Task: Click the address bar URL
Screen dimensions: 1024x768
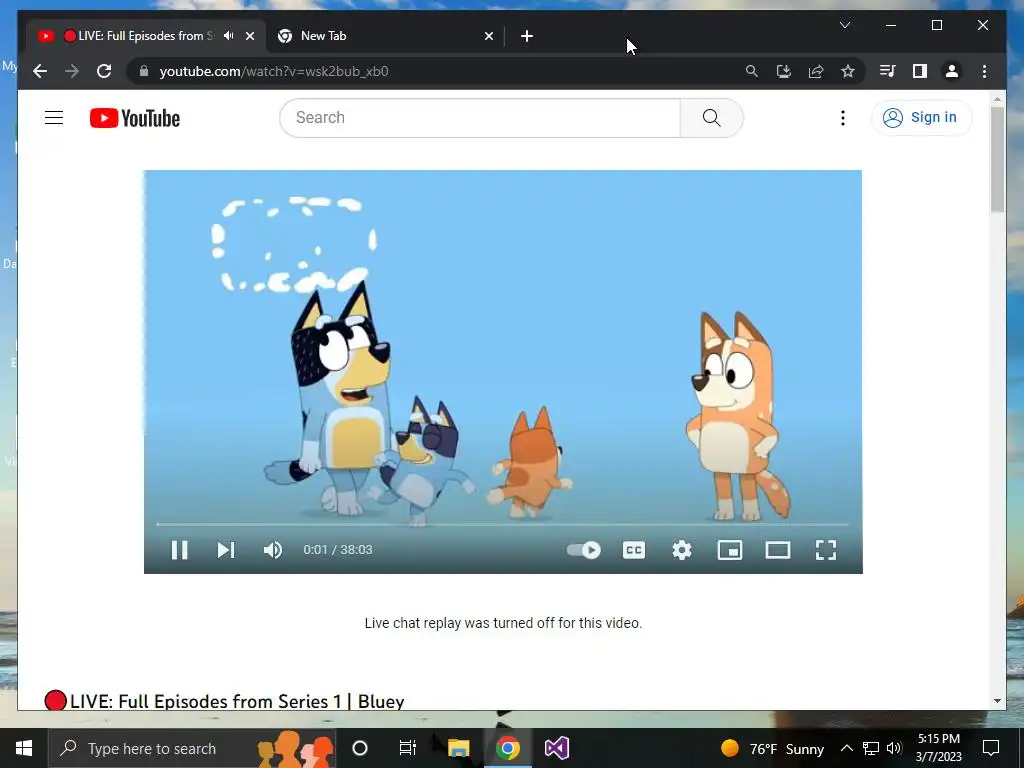Action: 274,71
